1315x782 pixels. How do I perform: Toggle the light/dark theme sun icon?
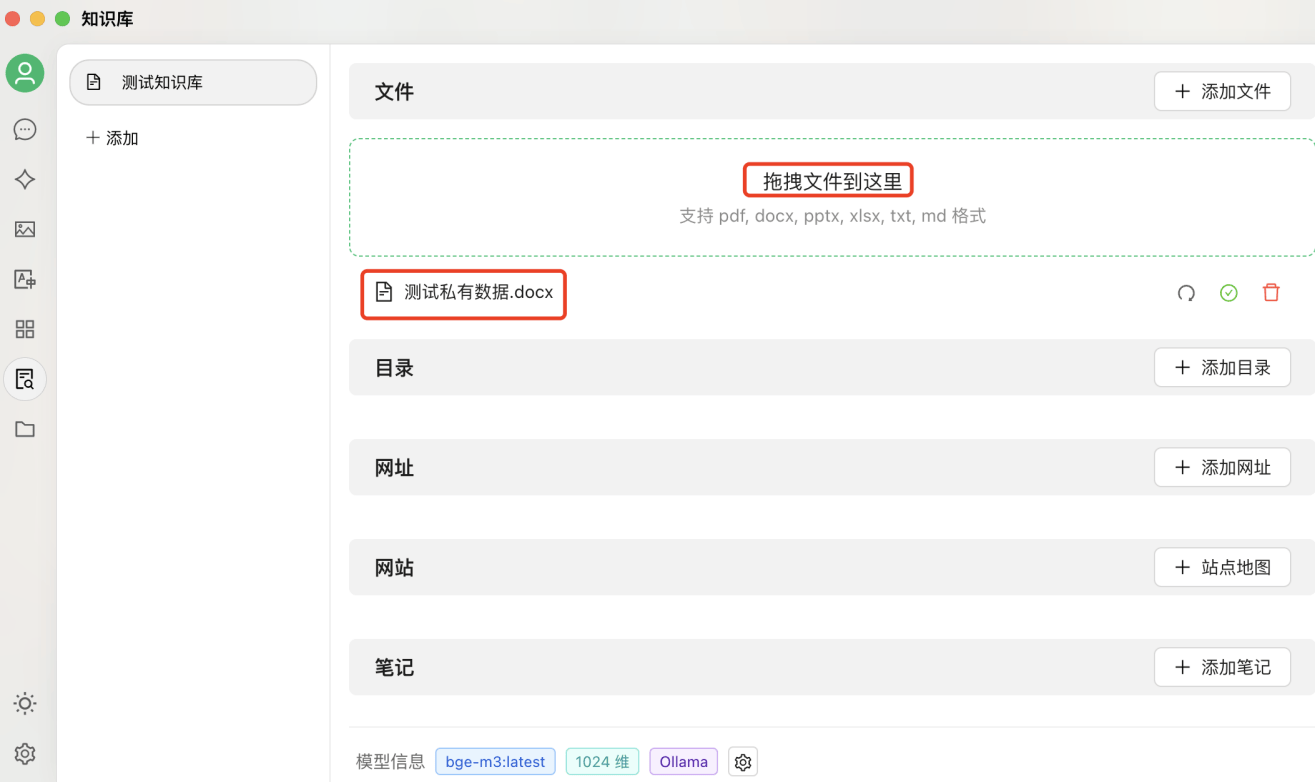click(25, 703)
